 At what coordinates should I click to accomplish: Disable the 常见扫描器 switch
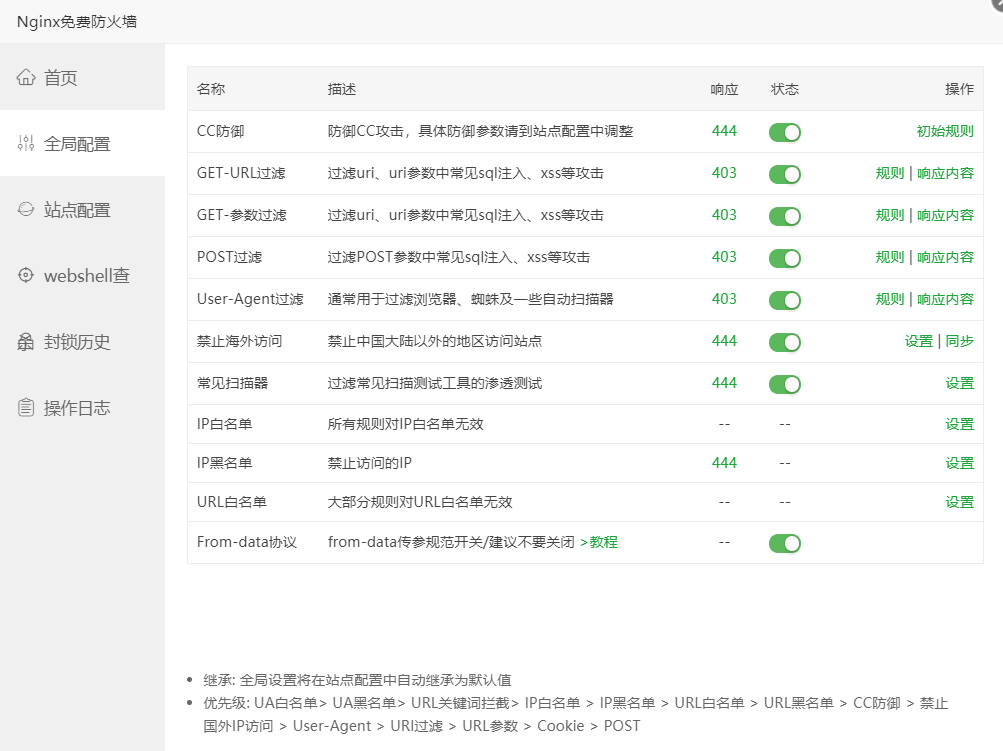[x=785, y=384]
